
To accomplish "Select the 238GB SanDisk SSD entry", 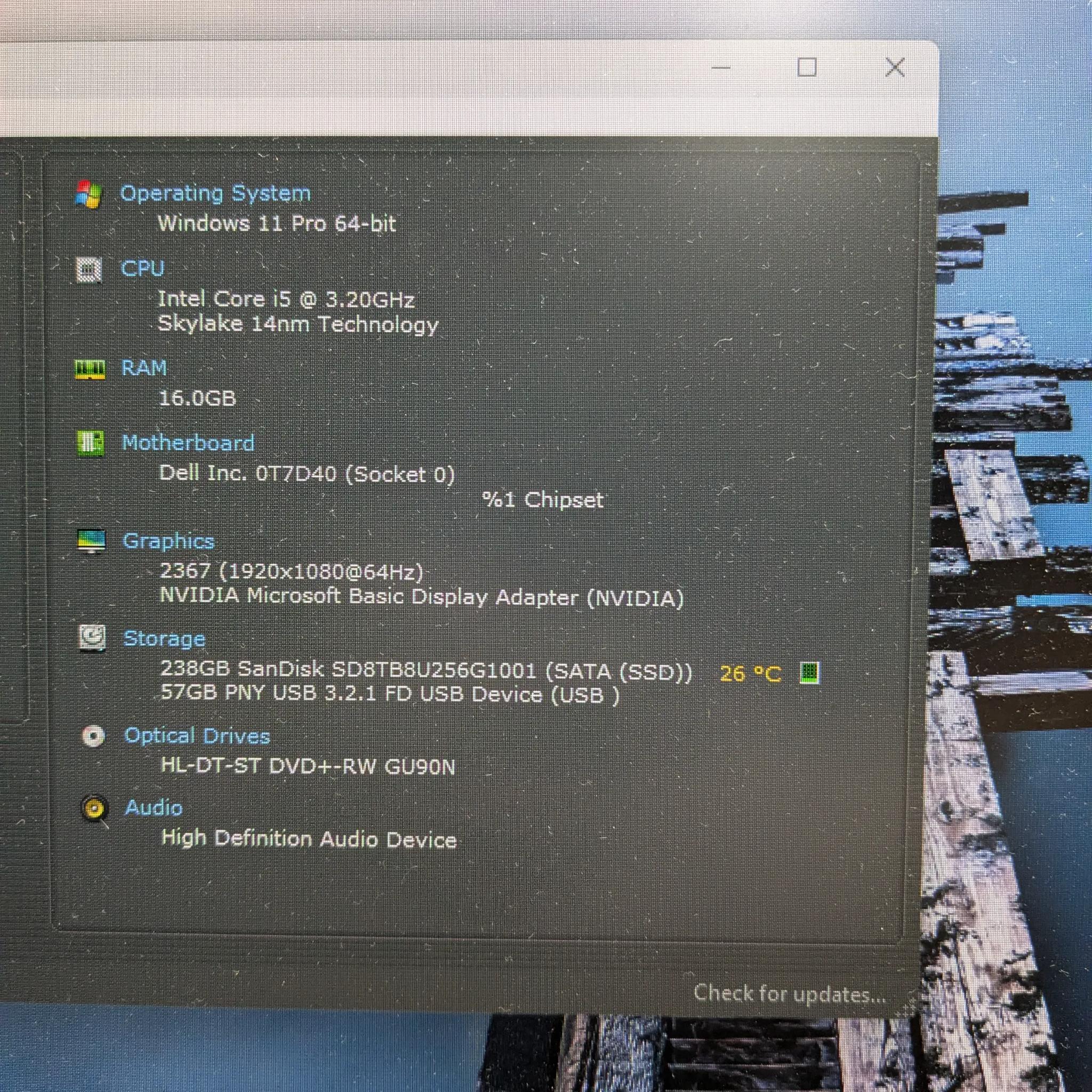I will (x=427, y=671).
